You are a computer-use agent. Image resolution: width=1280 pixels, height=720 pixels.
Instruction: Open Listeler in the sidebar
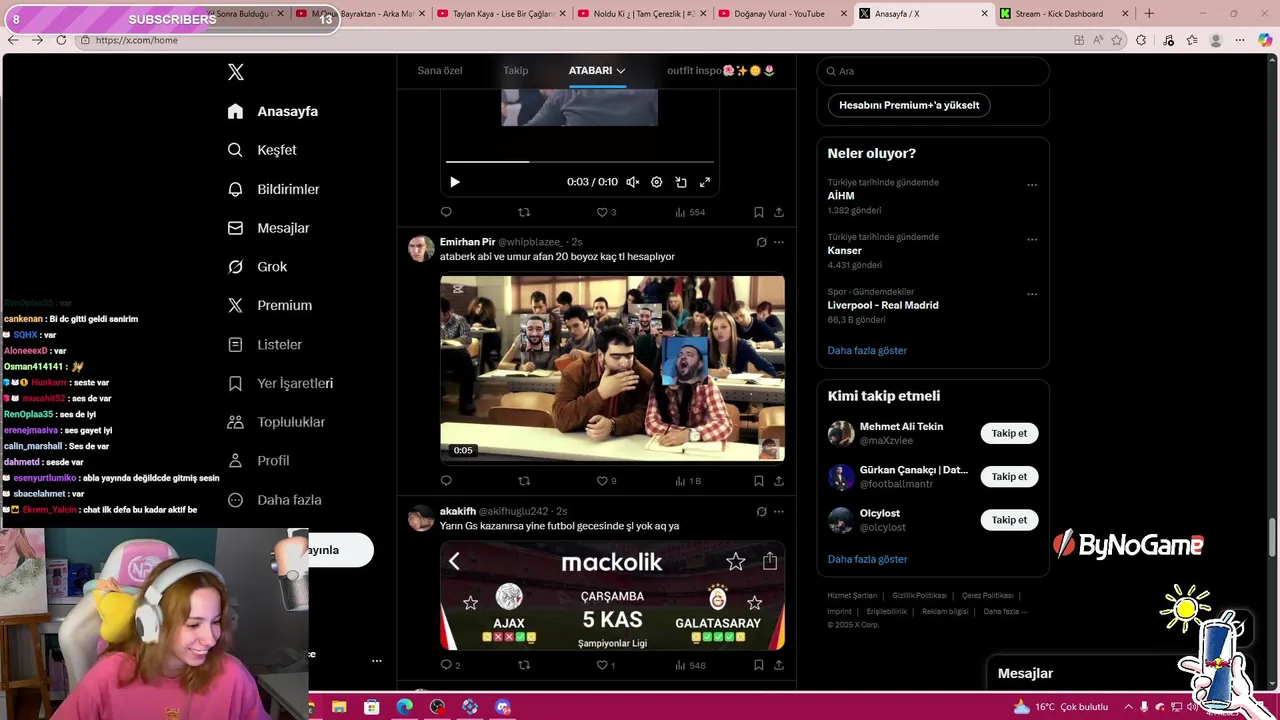pos(264,344)
